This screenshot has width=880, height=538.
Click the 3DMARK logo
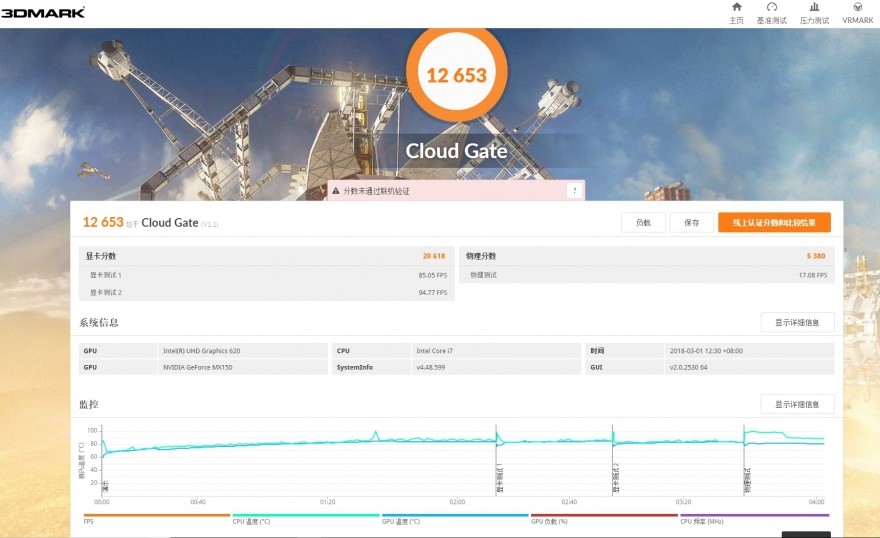pos(43,12)
